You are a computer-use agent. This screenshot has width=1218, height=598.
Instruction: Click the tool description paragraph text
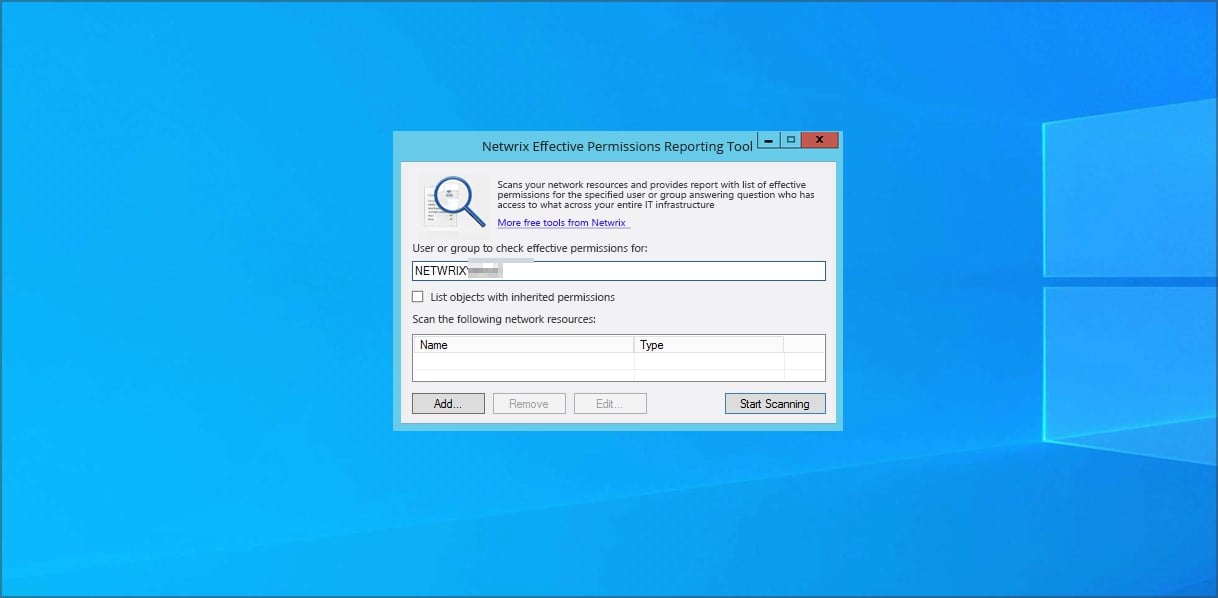tap(656, 194)
